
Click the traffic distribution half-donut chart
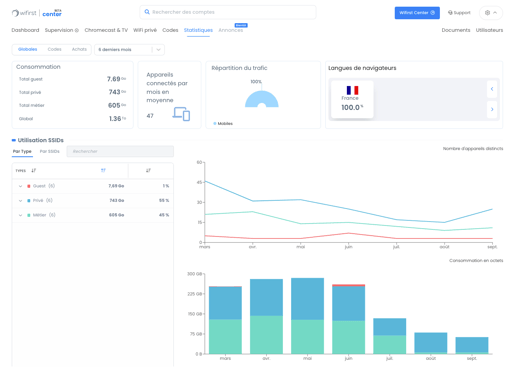[x=262, y=99]
